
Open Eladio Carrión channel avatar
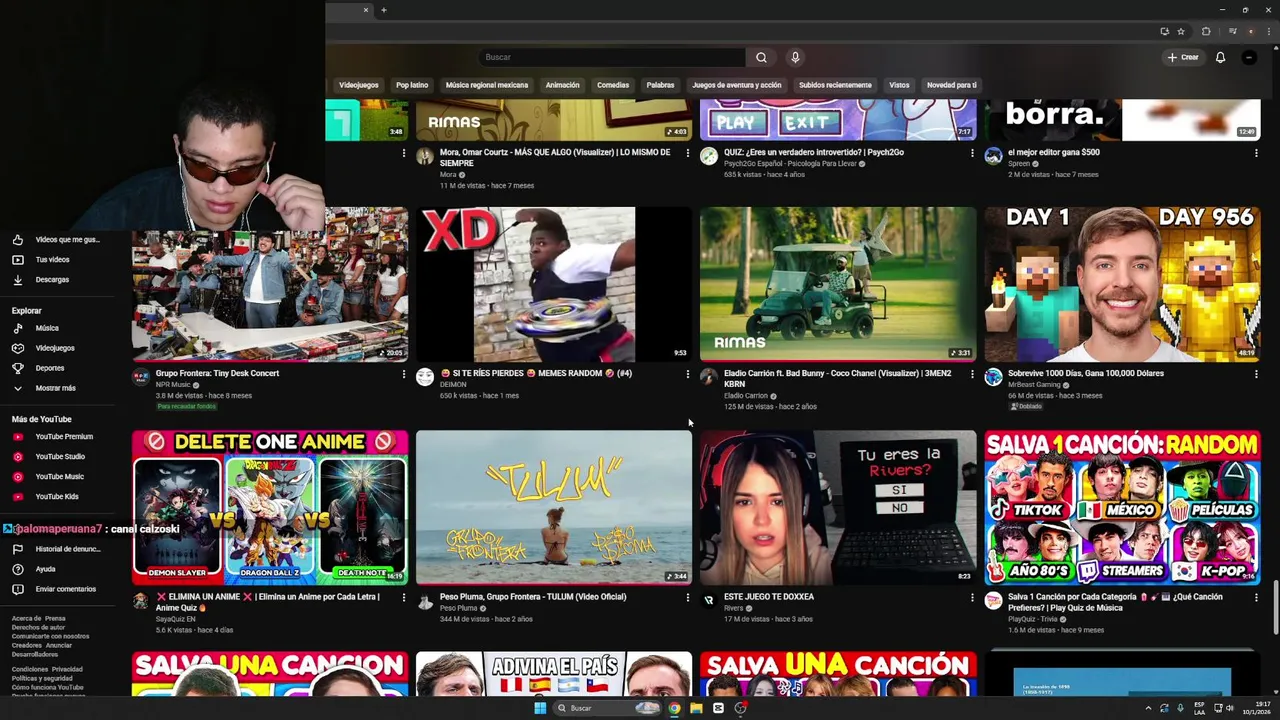point(709,377)
